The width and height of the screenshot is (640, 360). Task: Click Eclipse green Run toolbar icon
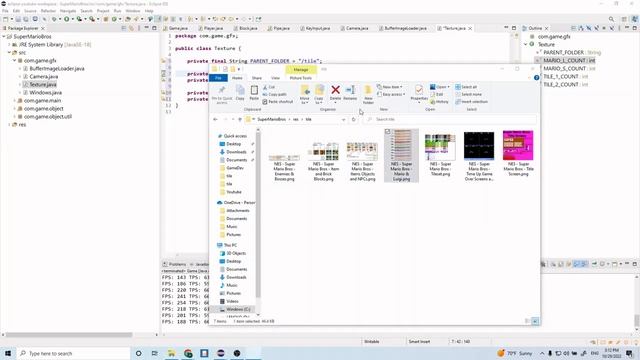click(x=67, y=19)
